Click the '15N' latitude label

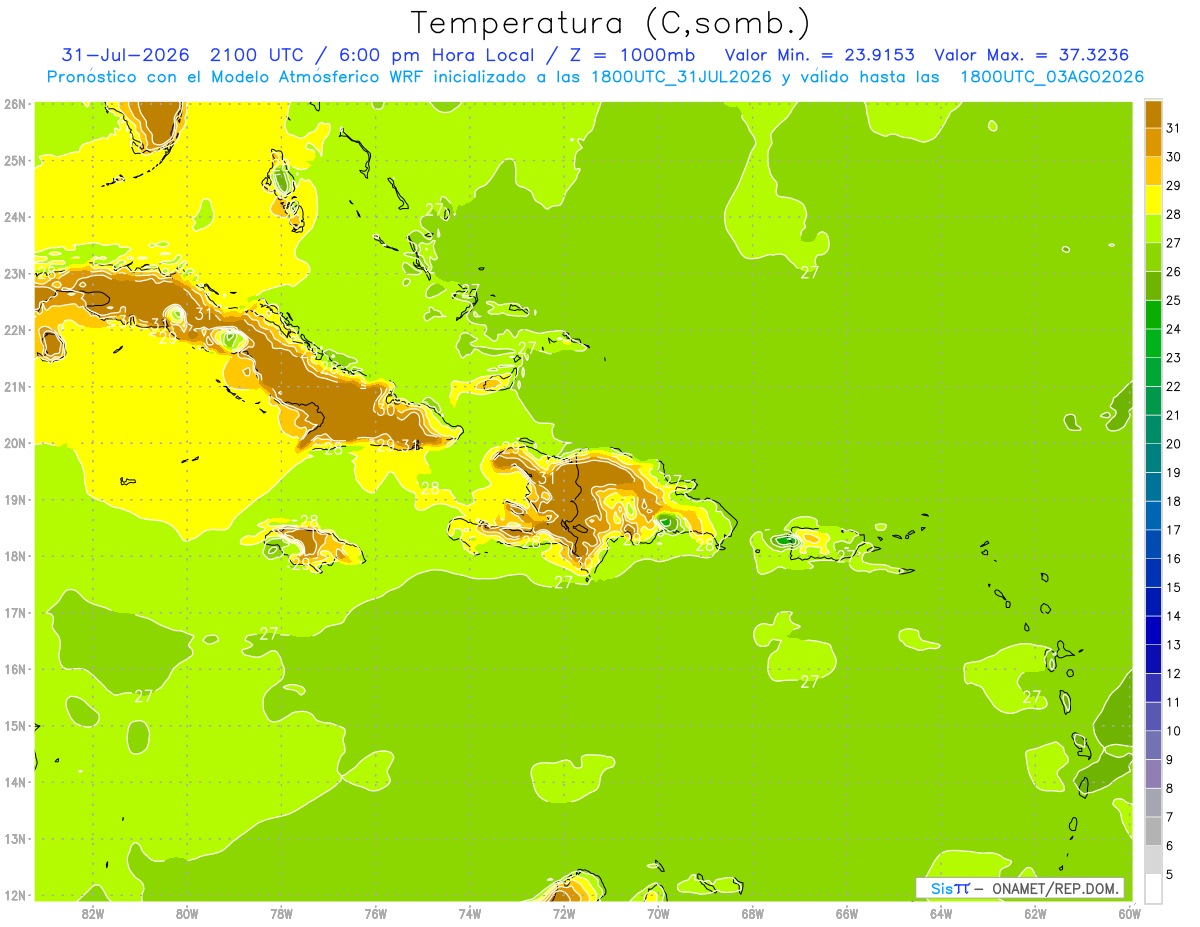click(15, 726)
